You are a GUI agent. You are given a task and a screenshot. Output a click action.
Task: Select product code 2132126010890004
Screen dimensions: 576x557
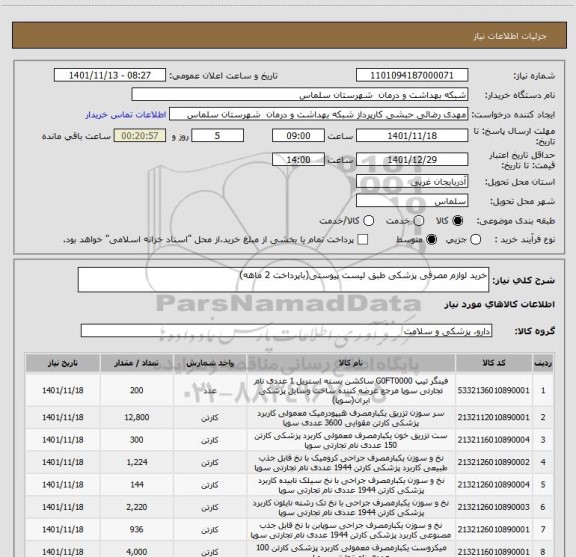[494, 485]
